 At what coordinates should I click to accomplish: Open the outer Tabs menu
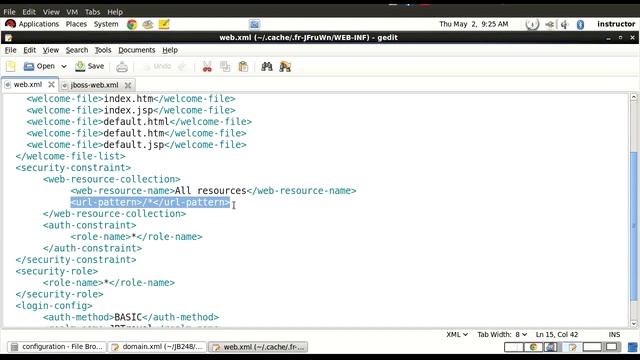click(x=92, y=12)
